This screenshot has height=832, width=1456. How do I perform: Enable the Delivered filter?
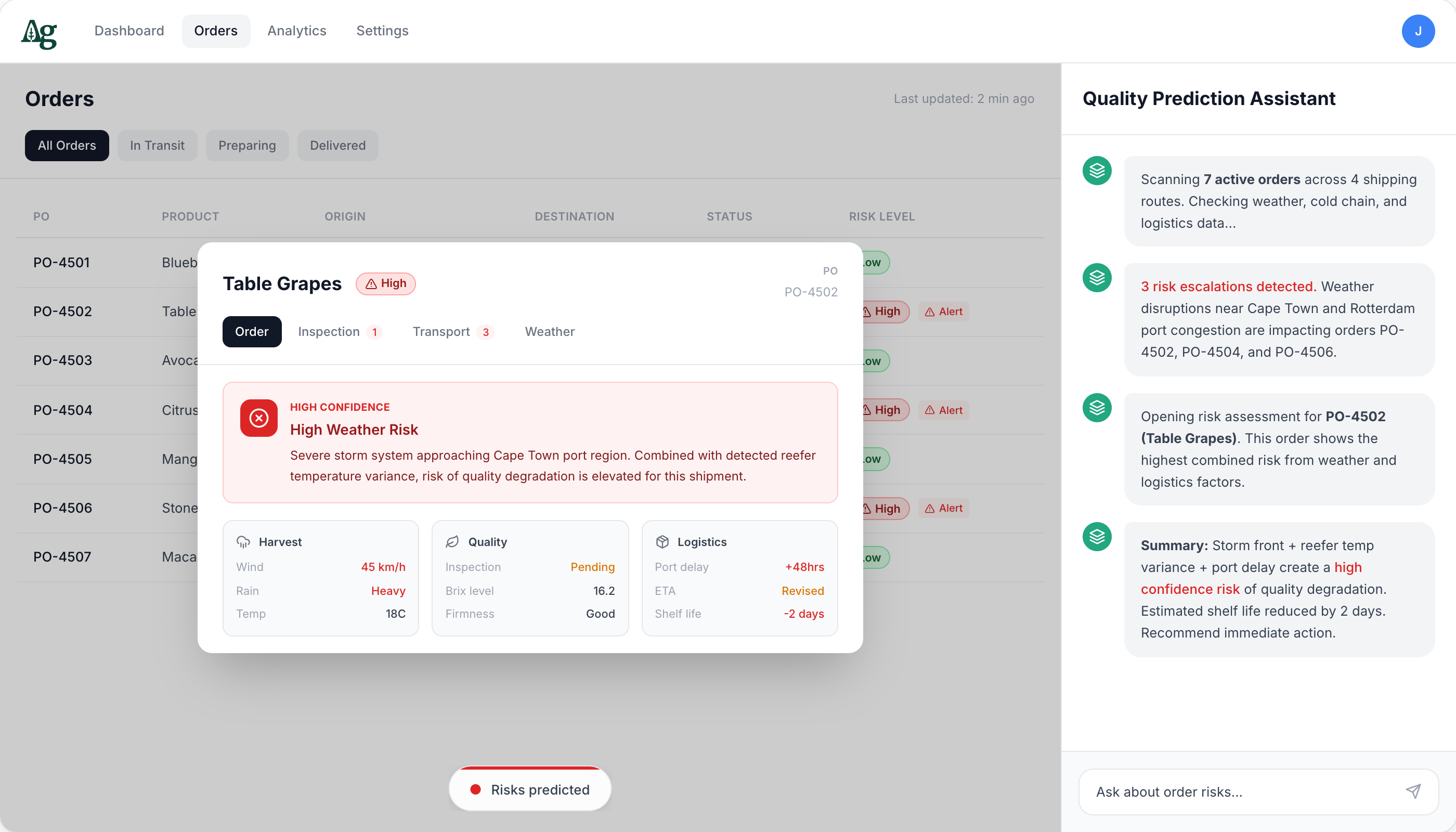tap(337, 145)
